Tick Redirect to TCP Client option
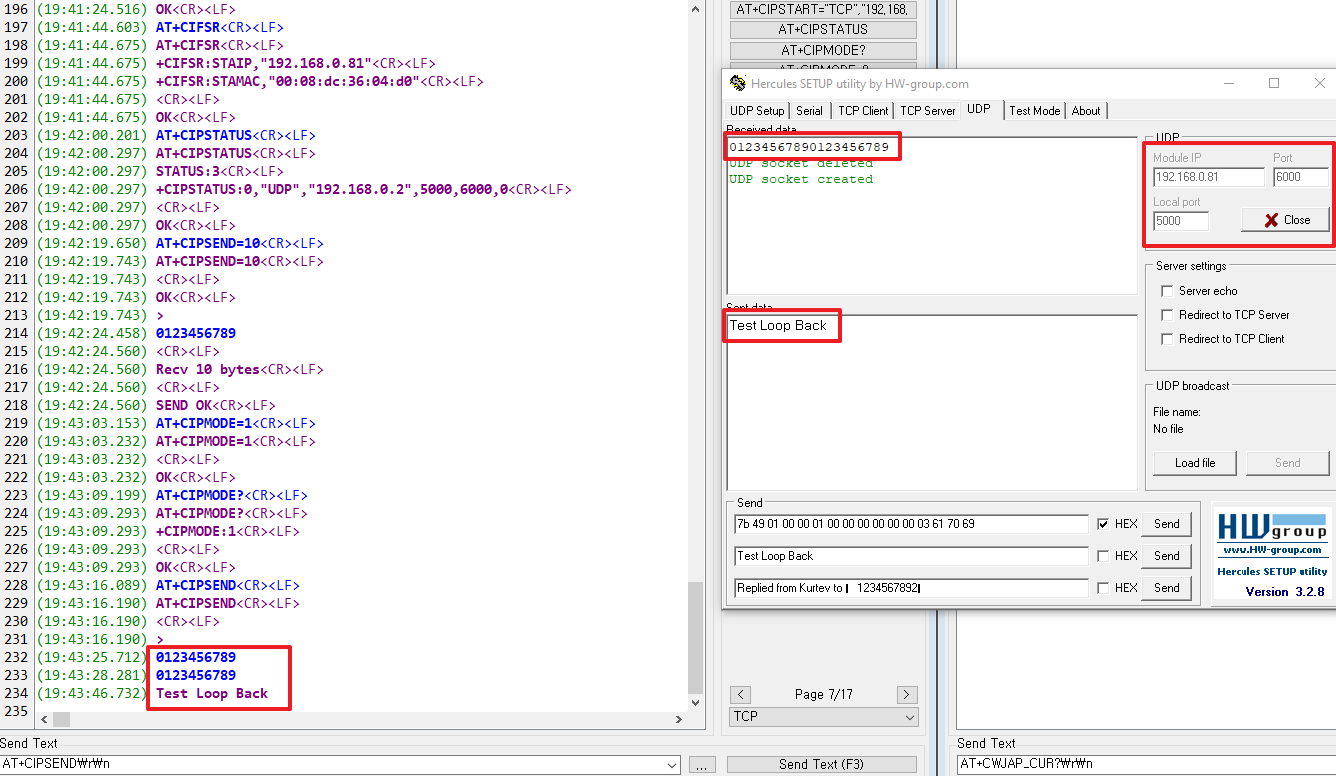The image size is (1336, 776). (1167, 339)
